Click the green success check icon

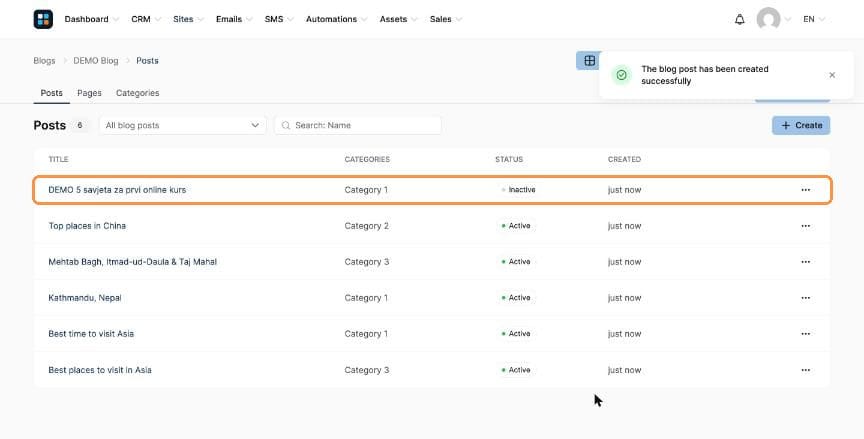pos(622,75)
